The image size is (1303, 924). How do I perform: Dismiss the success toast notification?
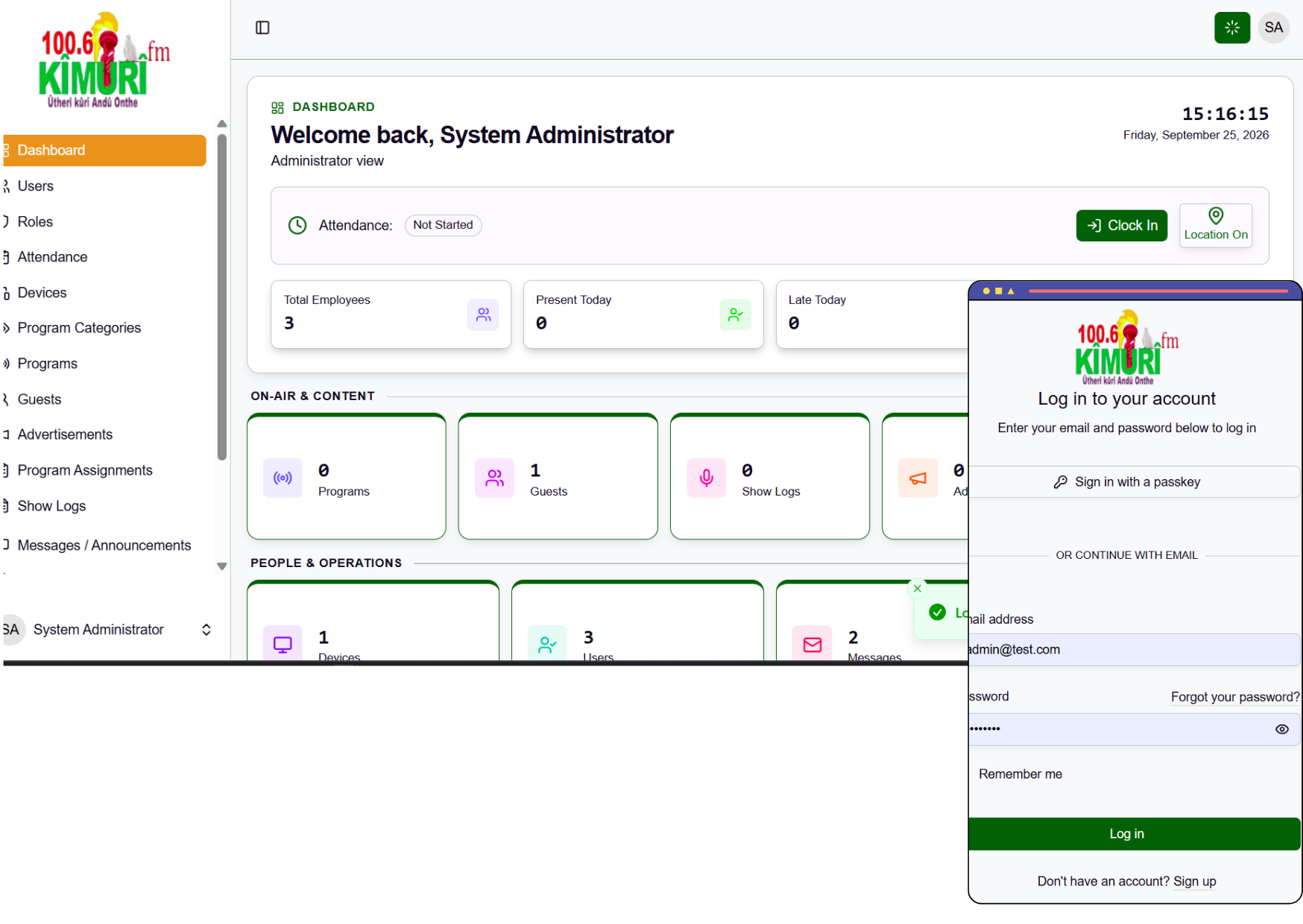(x=918, y=589)
